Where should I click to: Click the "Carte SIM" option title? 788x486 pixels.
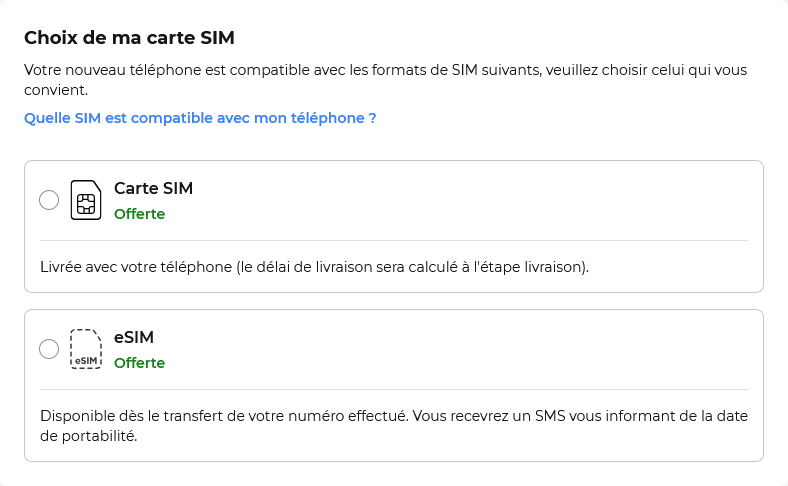coord(153,188)
